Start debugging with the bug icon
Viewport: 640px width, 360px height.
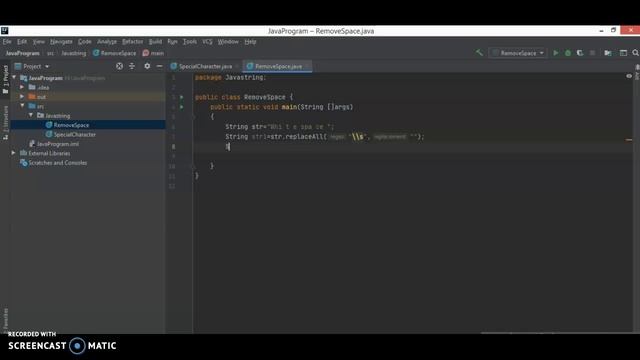click(x=568, y=53)
